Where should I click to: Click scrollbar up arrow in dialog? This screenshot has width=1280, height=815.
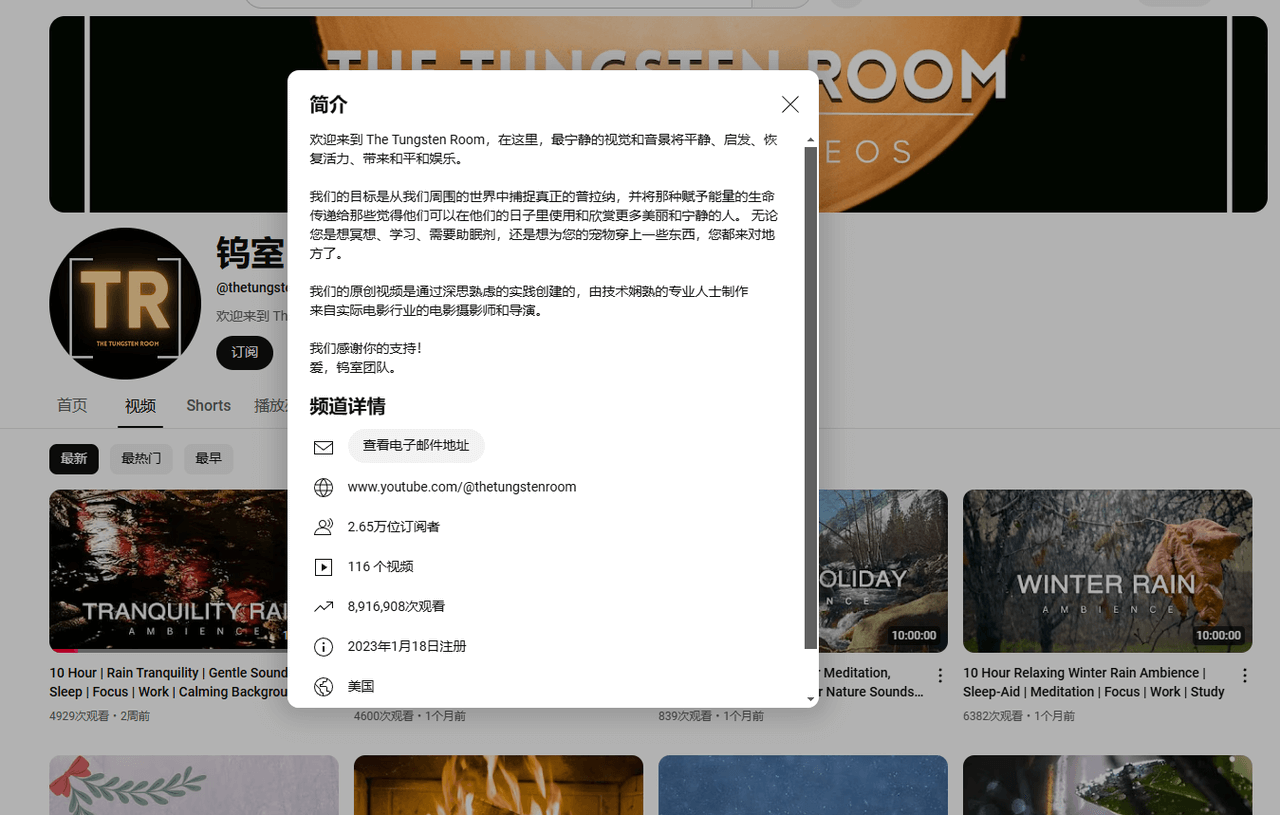coord(810,140)
